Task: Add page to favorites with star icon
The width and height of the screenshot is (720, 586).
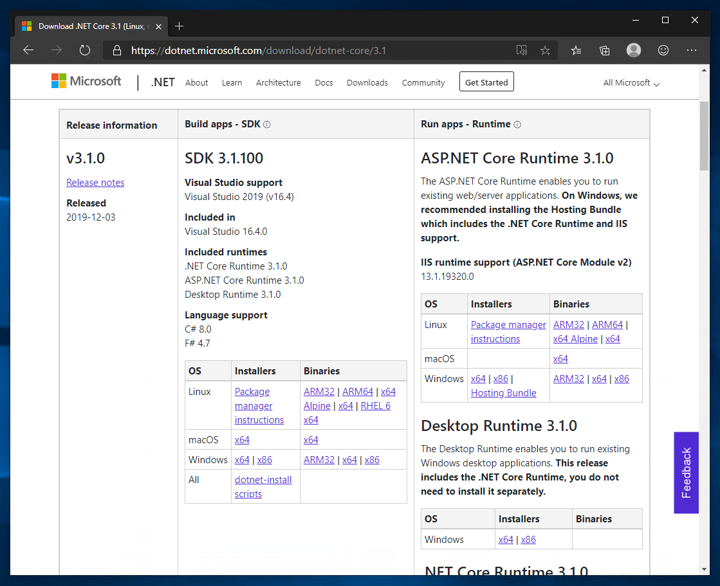Action: 545,51
